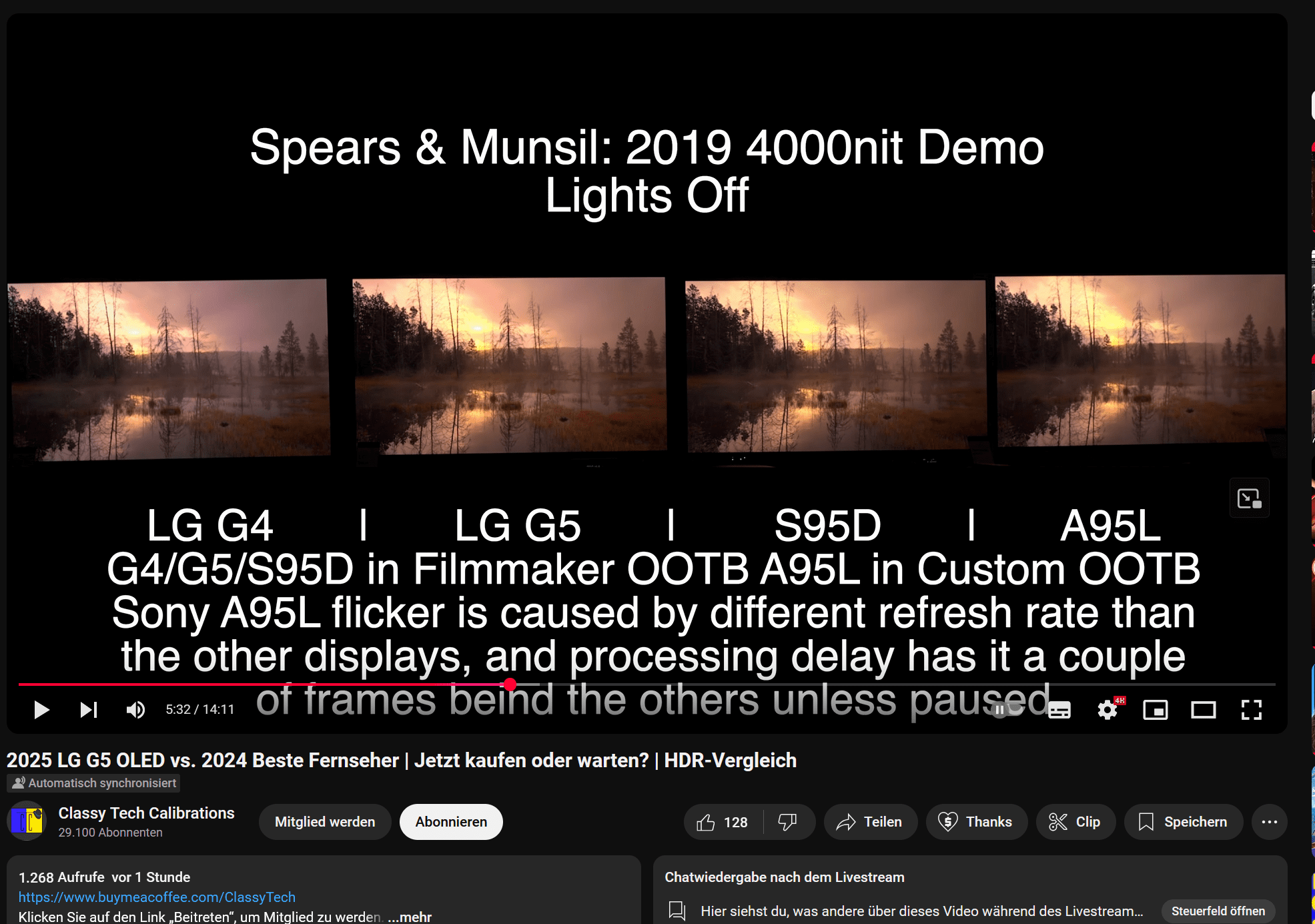Click the 1.268 Aufrufe view count

pyautogui.click(x=61, y=877)
